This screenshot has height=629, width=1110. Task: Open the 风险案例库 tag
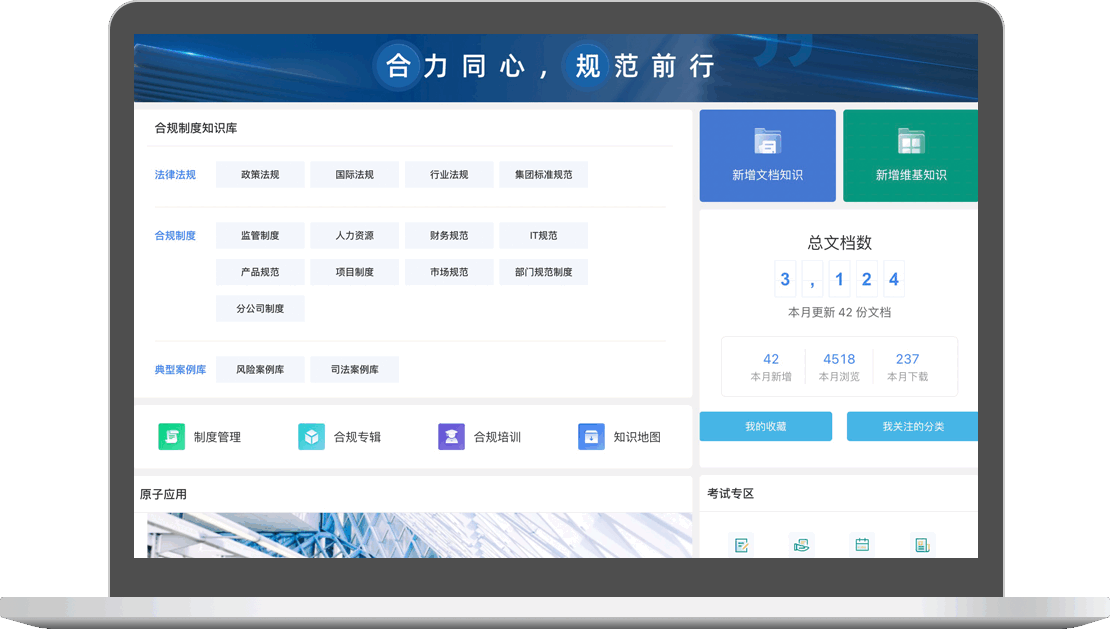pos(260,370)
